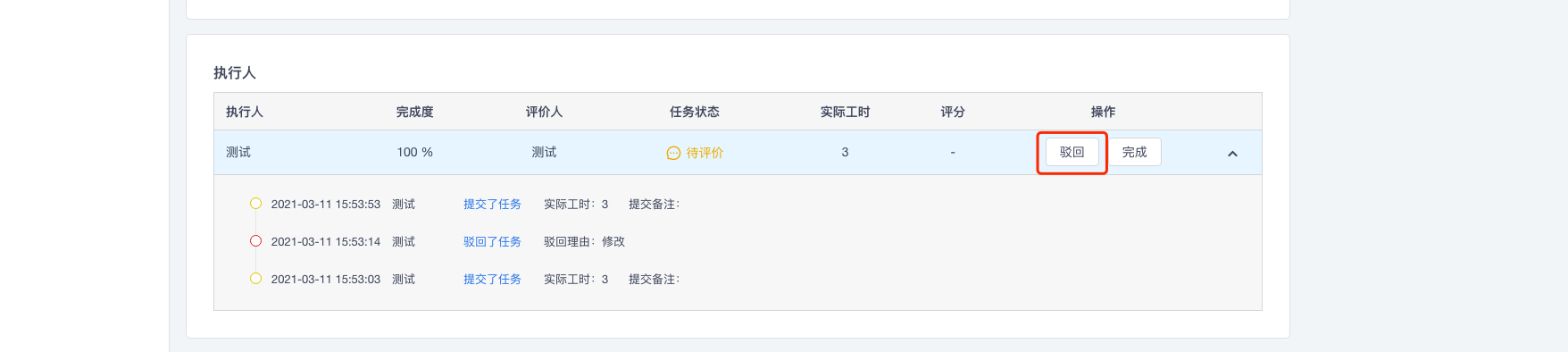Screen dimensions: 1568x352
Task: Open the 驳回了任务 link in timeline
Action: tap(492, 242)
